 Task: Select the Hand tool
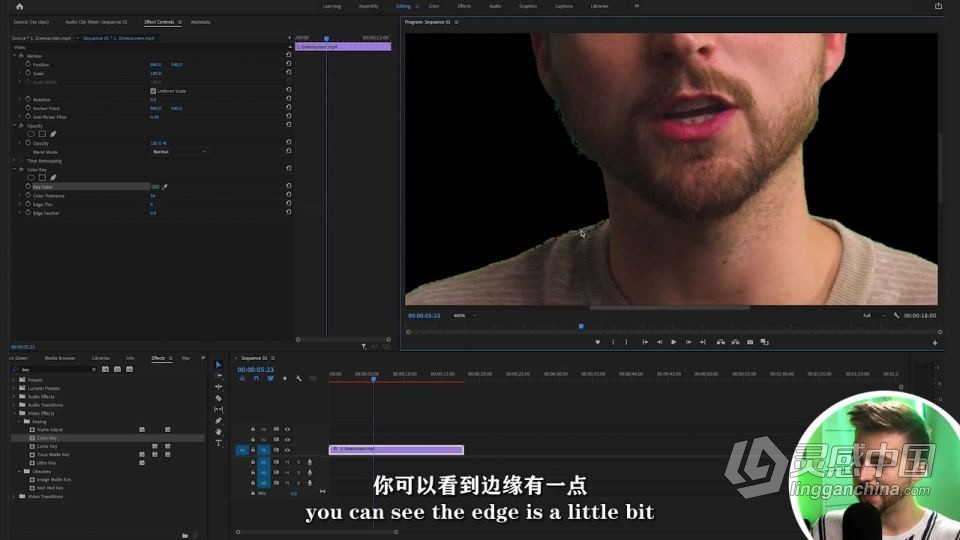coord(219,432)
